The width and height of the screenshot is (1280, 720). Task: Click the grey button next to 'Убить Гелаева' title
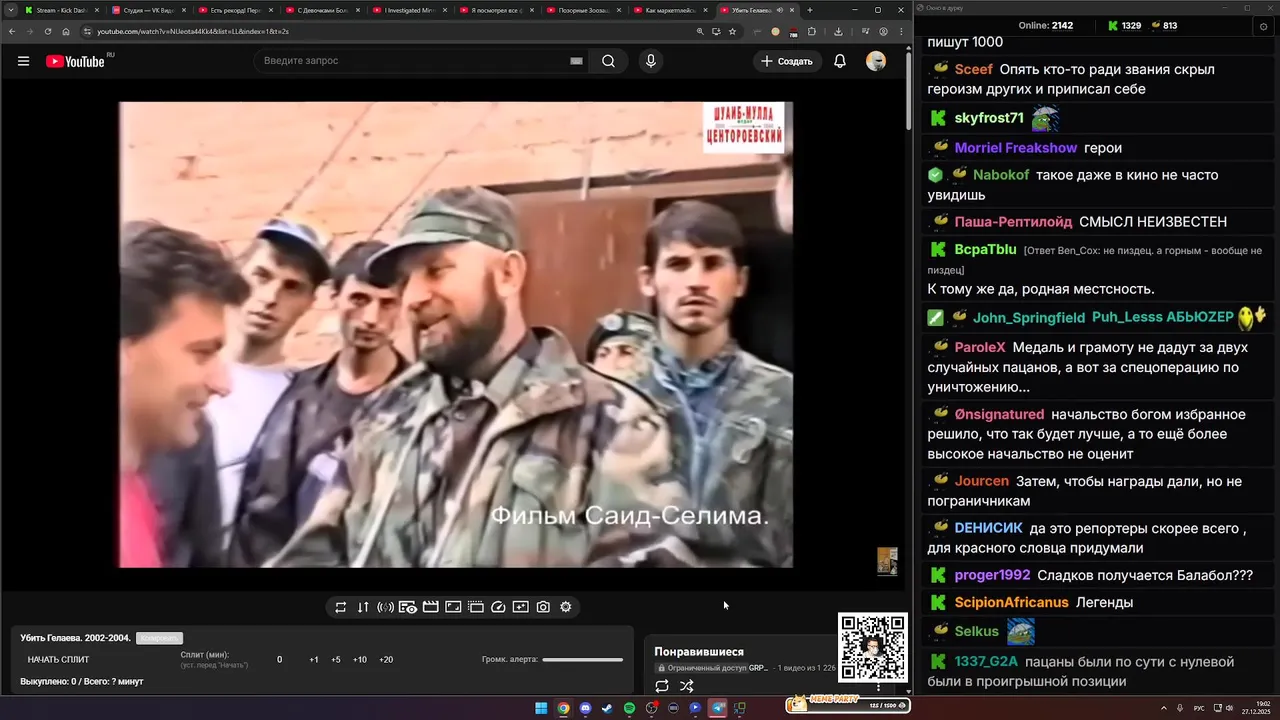point(159,638)
